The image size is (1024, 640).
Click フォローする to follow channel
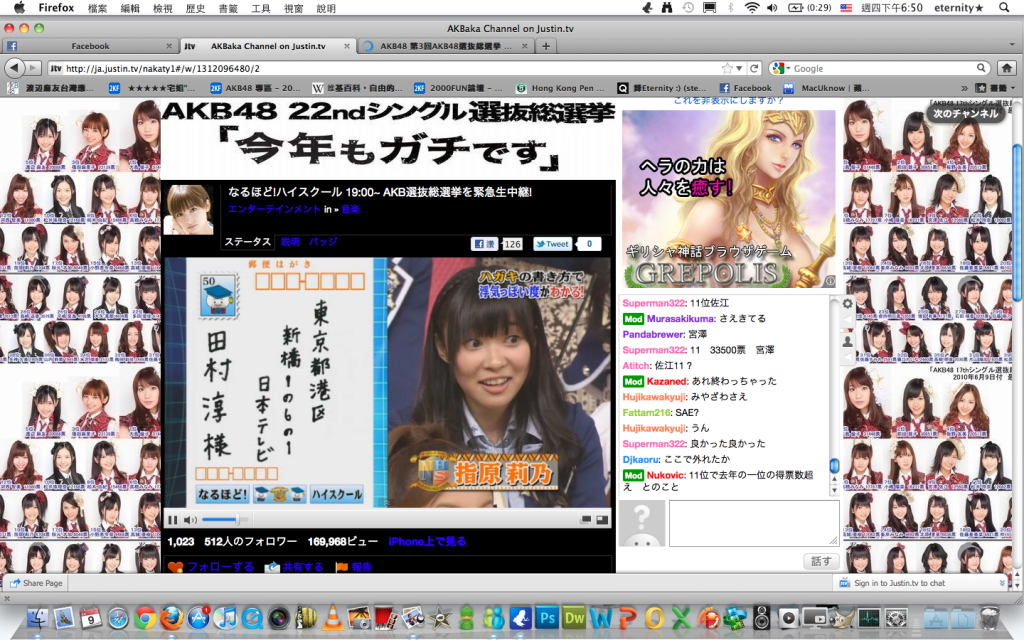click(x=212, y=567)
